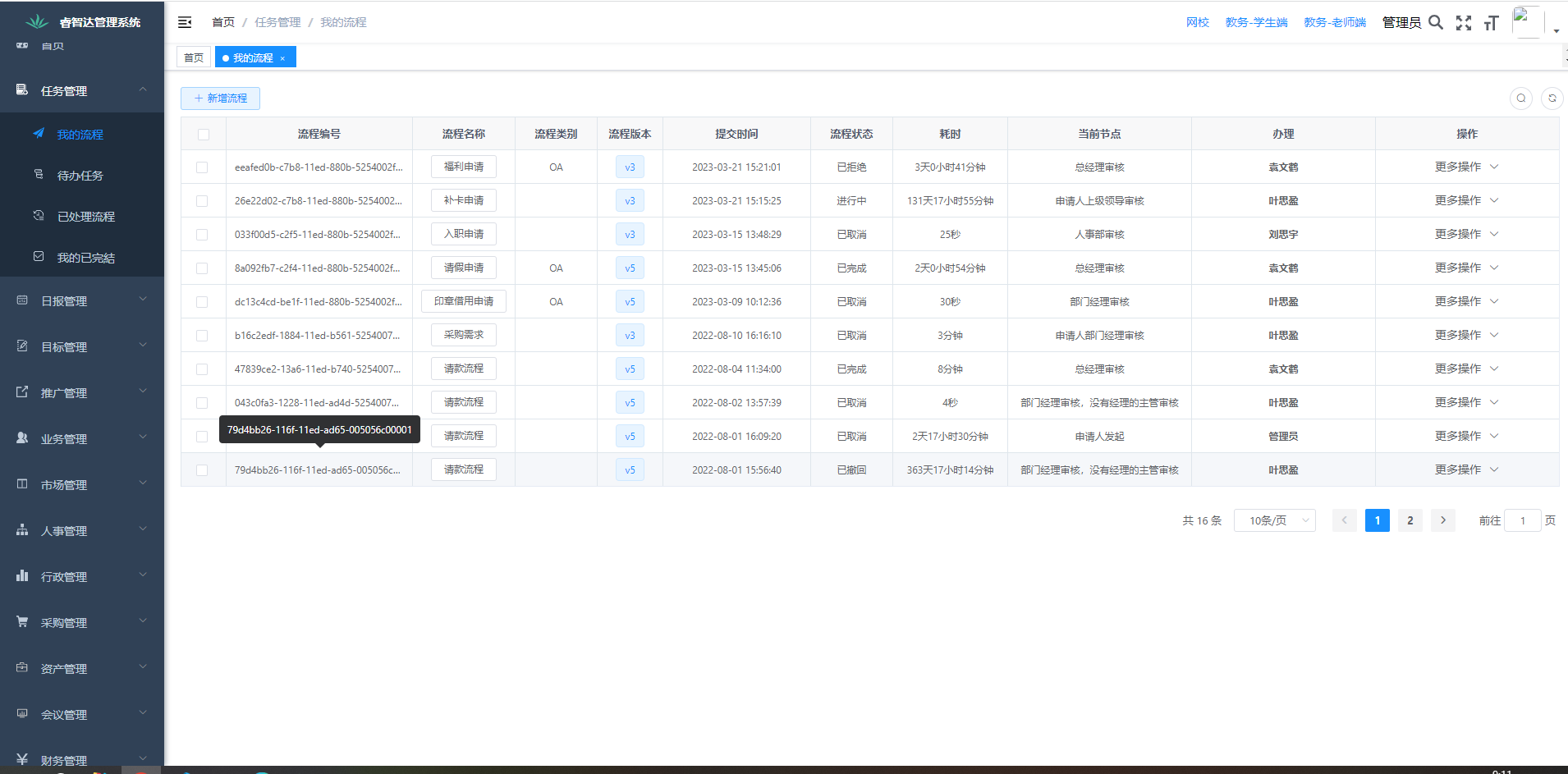
Task: Click the 行政管理 bar-chart icon
Action: [22, 575]
